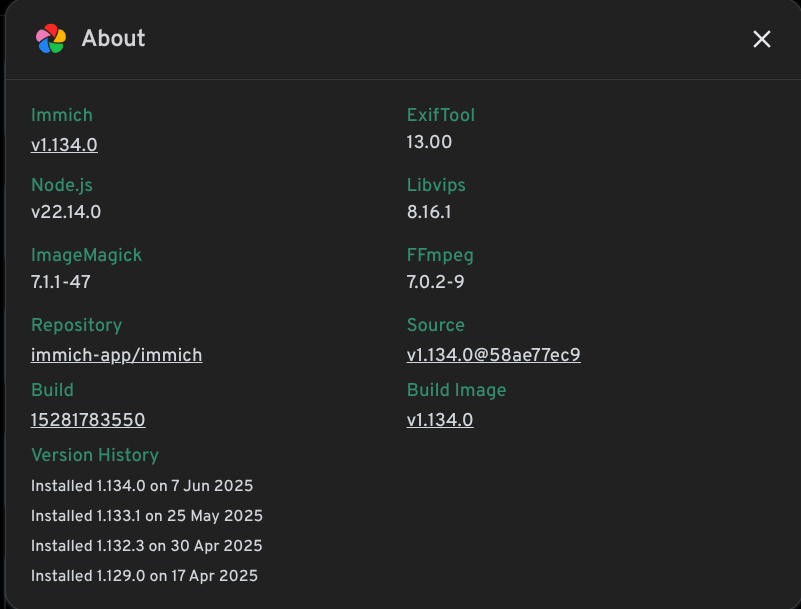Click the Build Image field label
Viewport: 801px width, 609px height.
pos(456,390)
